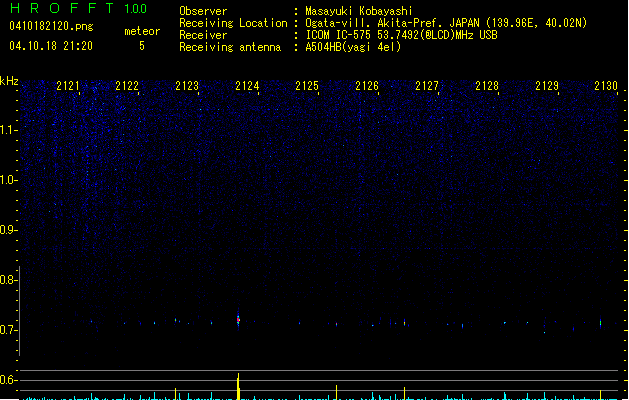Click the 0.9 kHz frequency tick label
This screenshot has height=400, width=629.
[8, 230]
